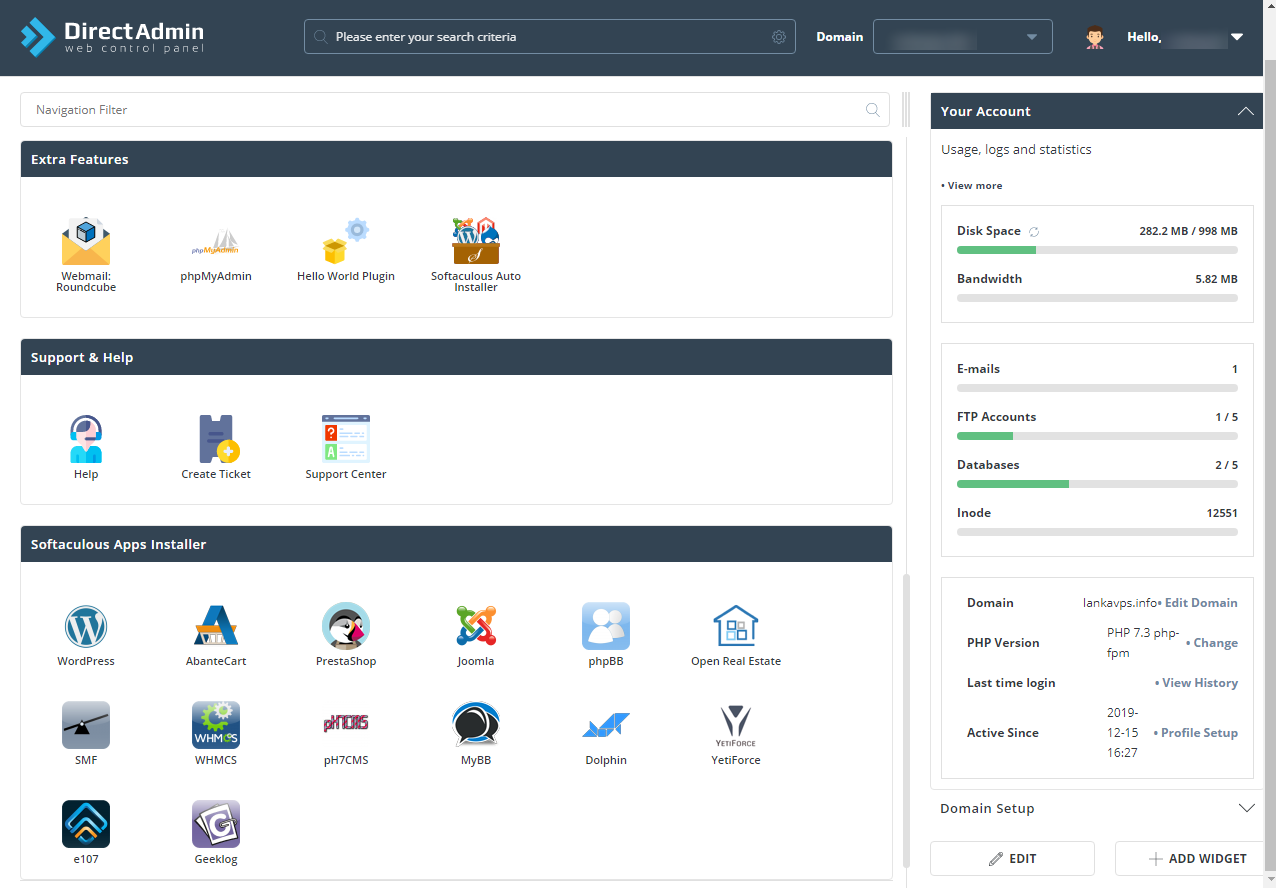Collapse the Your Account widget
The image size is (1276, 888).
click(x=1245, y=111)
